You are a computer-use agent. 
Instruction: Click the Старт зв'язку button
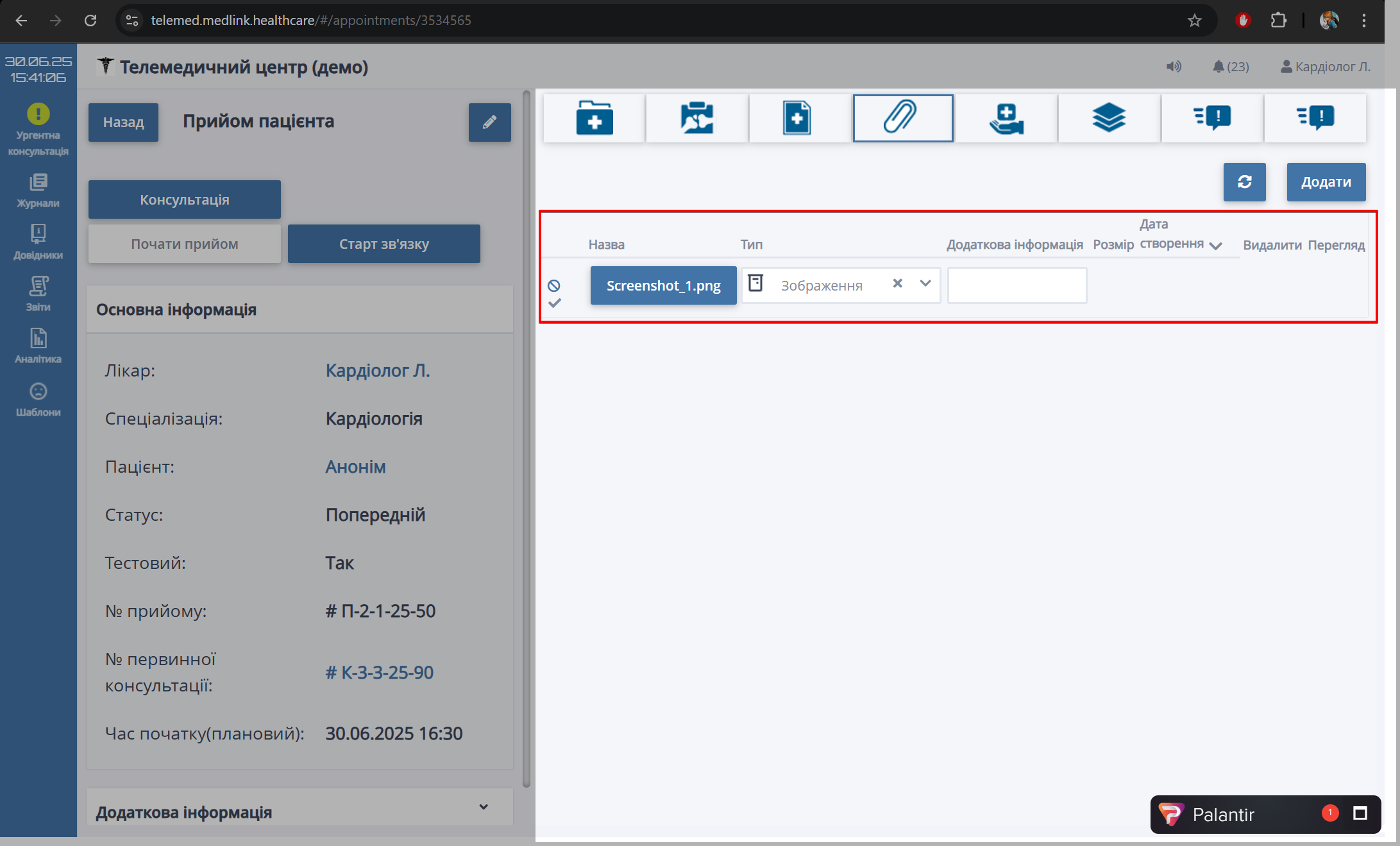click(x=384, y=244)
